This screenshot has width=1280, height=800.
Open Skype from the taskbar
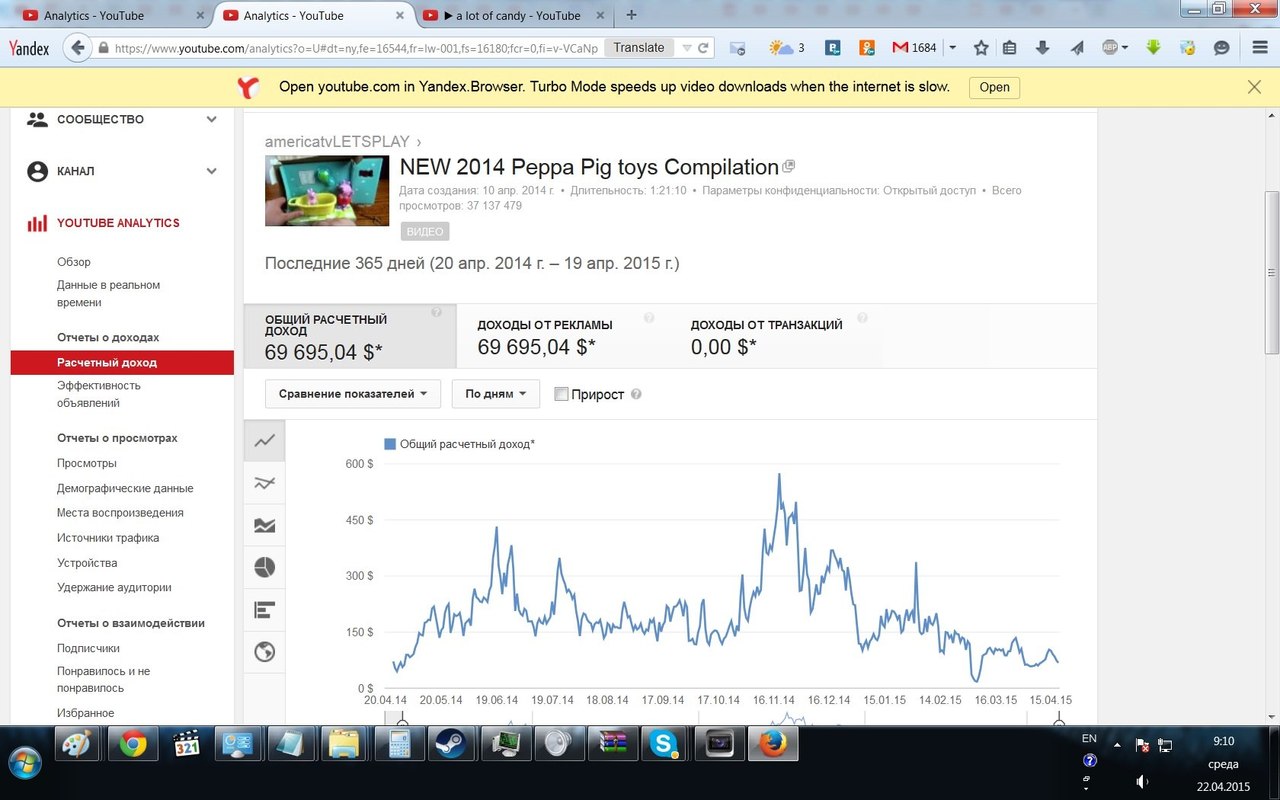[665, 744]
